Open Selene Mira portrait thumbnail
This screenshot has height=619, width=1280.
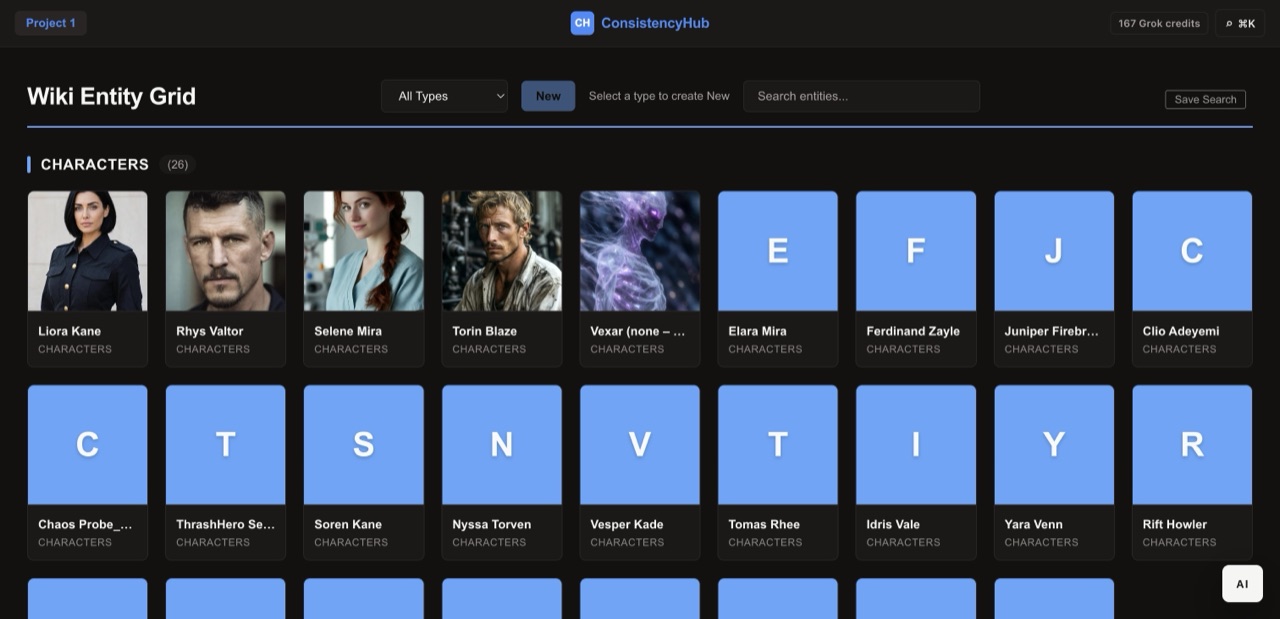pyautogui.click(x=364, y=251)
